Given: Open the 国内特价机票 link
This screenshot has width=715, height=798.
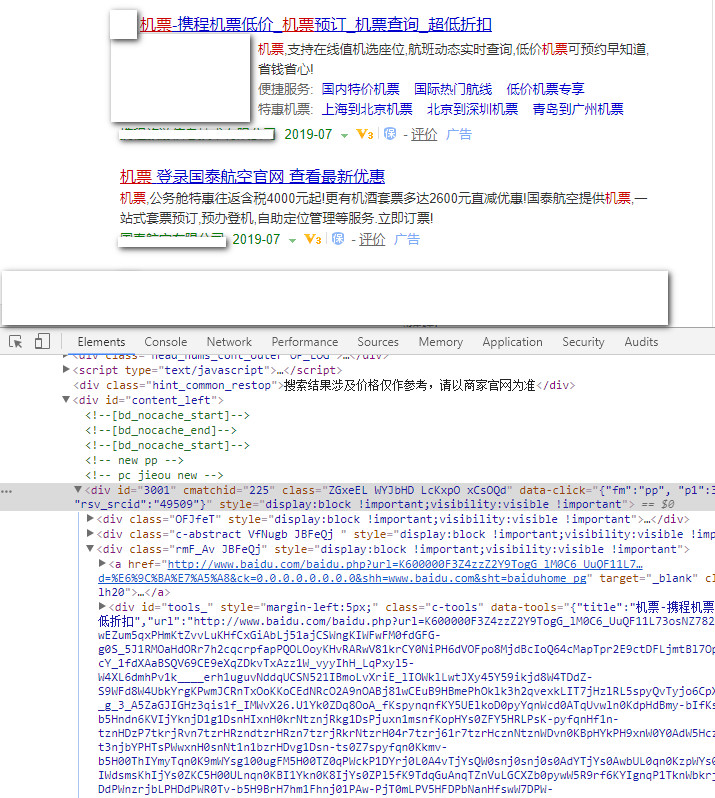Looking at the screenshot, I should [x=361, y=89].
